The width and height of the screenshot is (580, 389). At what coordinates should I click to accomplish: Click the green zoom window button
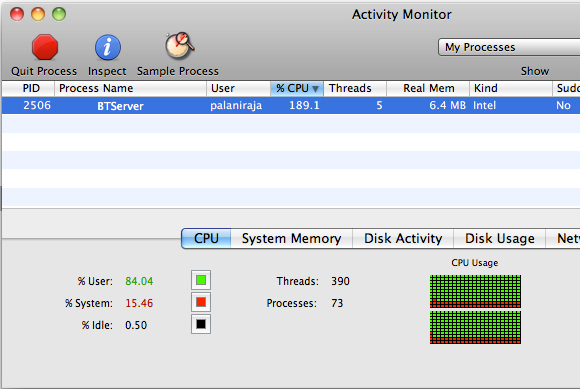tap(59, 14)
